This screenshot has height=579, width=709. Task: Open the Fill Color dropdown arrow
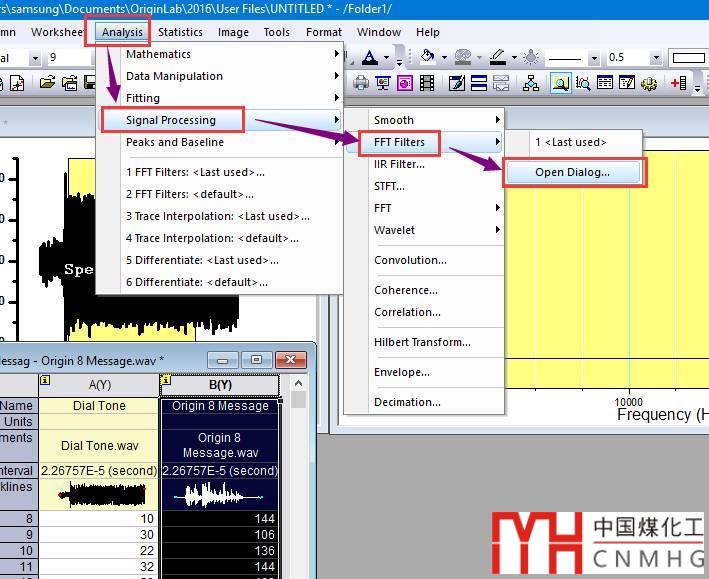tap(444, 58)
